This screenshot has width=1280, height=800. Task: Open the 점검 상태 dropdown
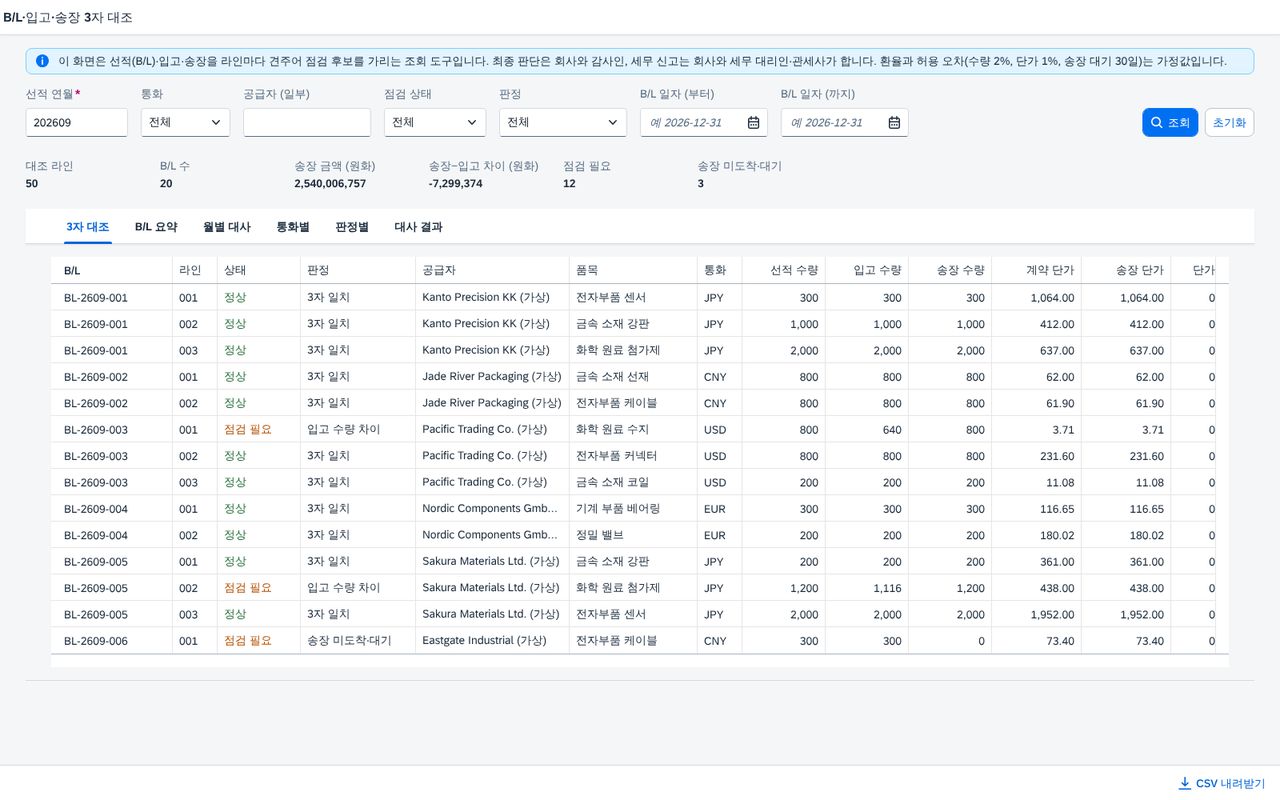coord(435,123)
